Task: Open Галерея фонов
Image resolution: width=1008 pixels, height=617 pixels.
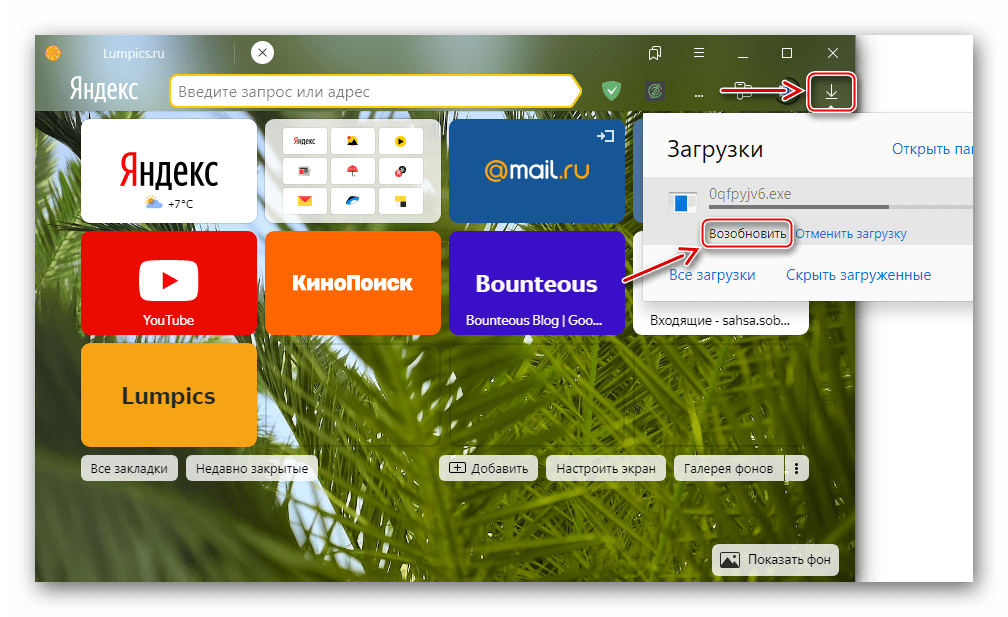Action: (x=728, y=469)
